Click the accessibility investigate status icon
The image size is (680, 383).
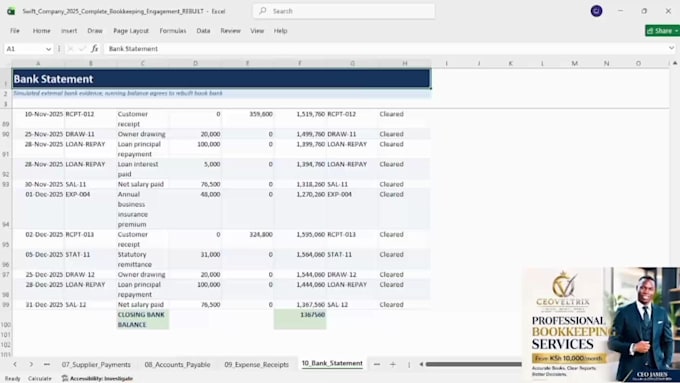[65, 378]
